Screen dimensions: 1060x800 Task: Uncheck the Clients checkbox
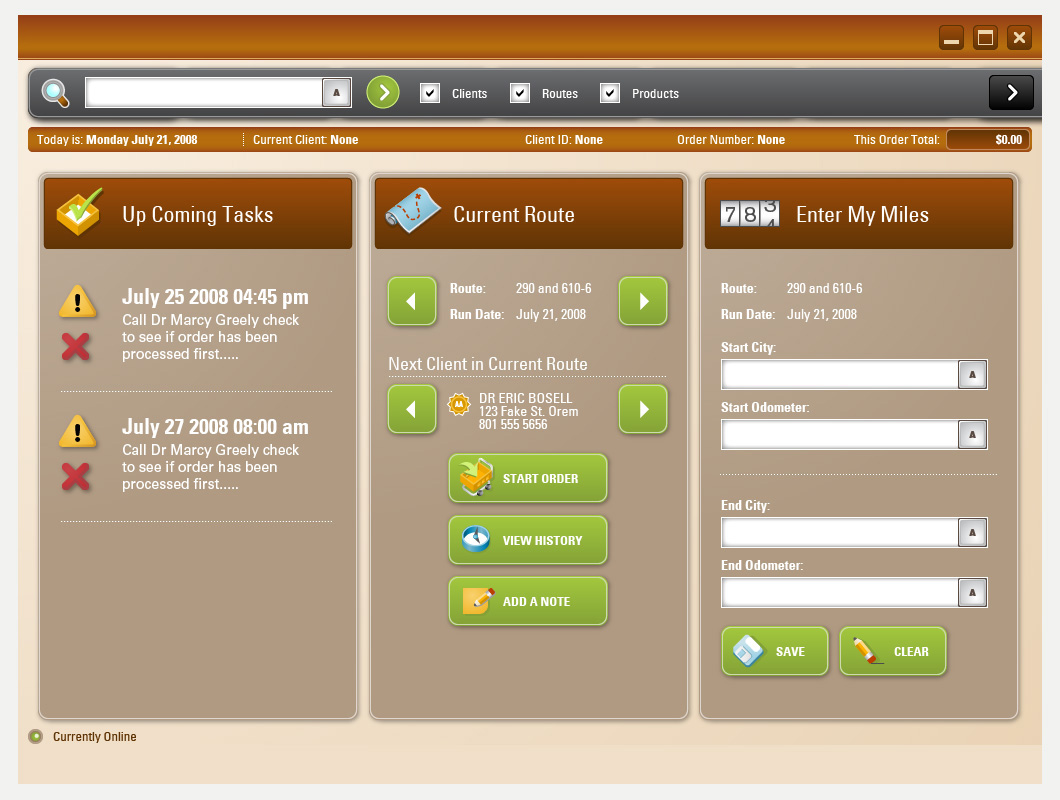430,93
